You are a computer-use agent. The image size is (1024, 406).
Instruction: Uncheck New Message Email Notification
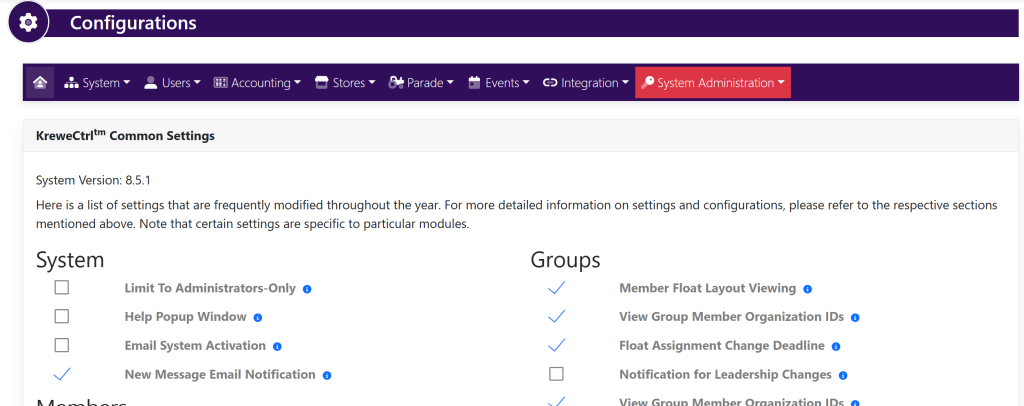tap(62, 374)
